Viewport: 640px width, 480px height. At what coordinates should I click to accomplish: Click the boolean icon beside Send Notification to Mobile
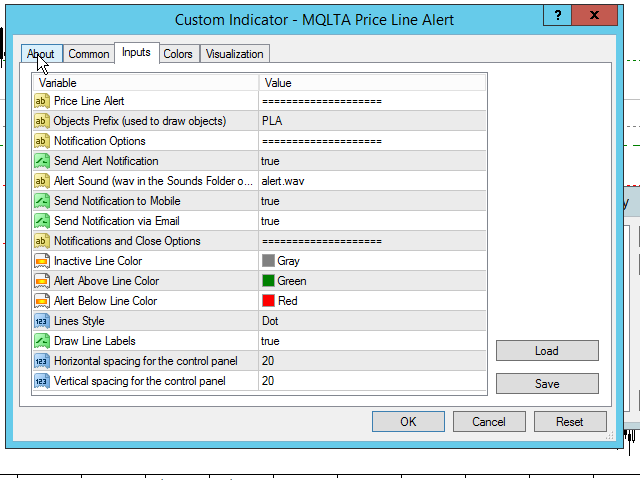pos(42,201)
